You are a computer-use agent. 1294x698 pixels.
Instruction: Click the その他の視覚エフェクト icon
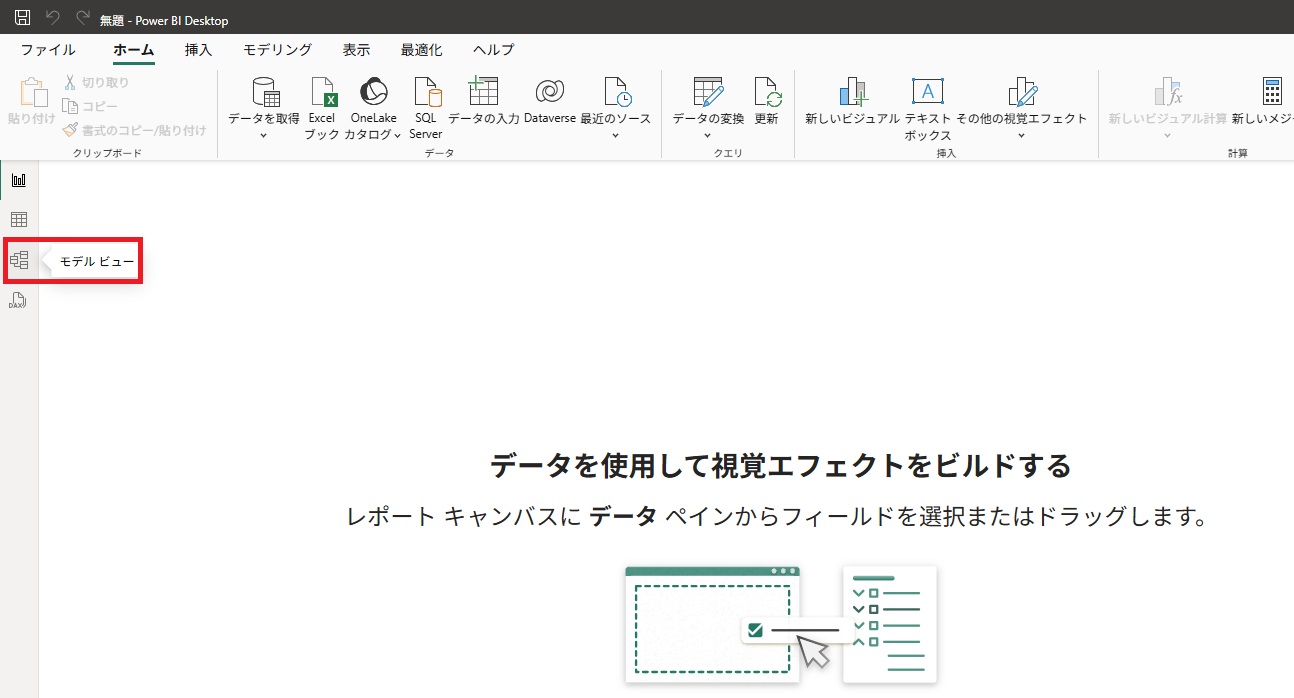coord(1022,92)
